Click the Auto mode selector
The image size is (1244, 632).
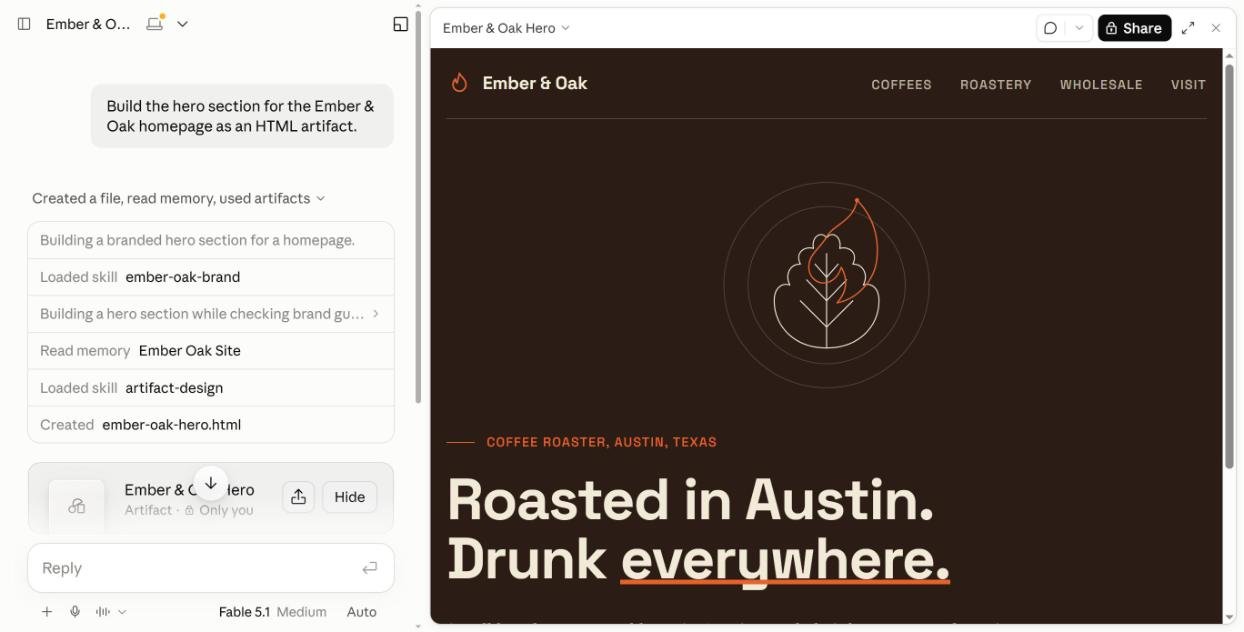[361, 612]
